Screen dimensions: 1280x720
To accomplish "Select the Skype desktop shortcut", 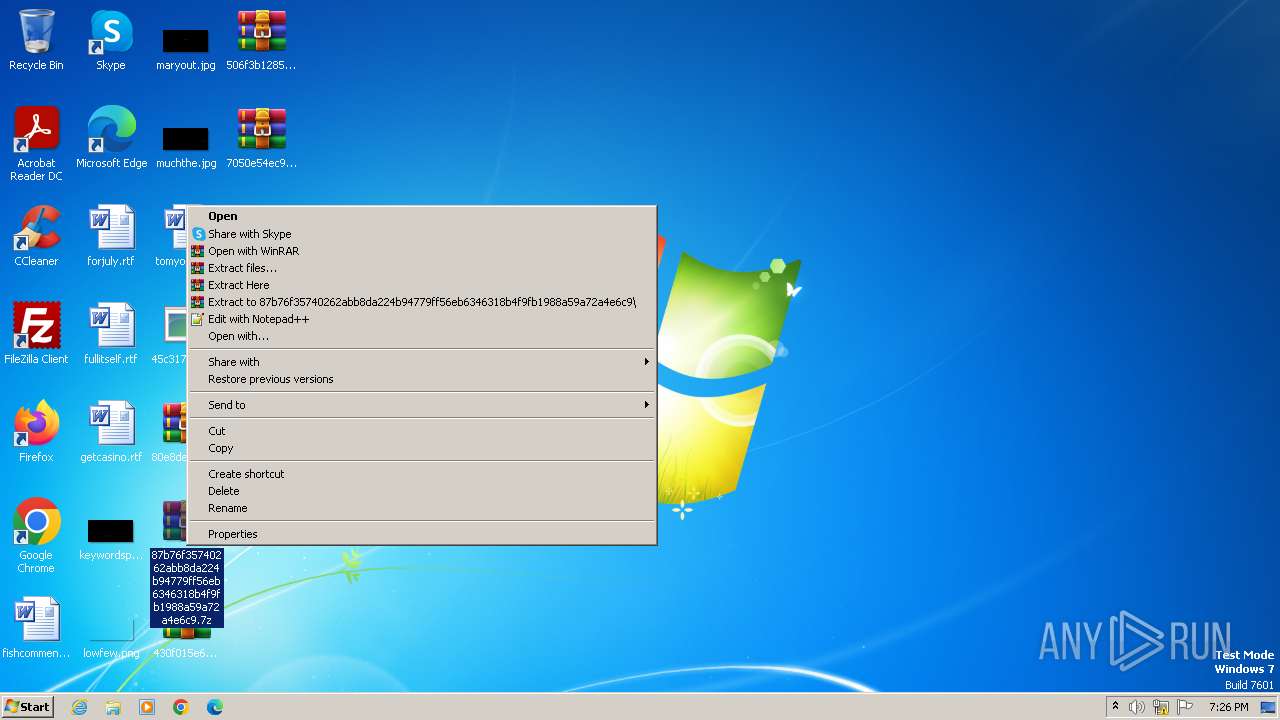I will (111, 40).
